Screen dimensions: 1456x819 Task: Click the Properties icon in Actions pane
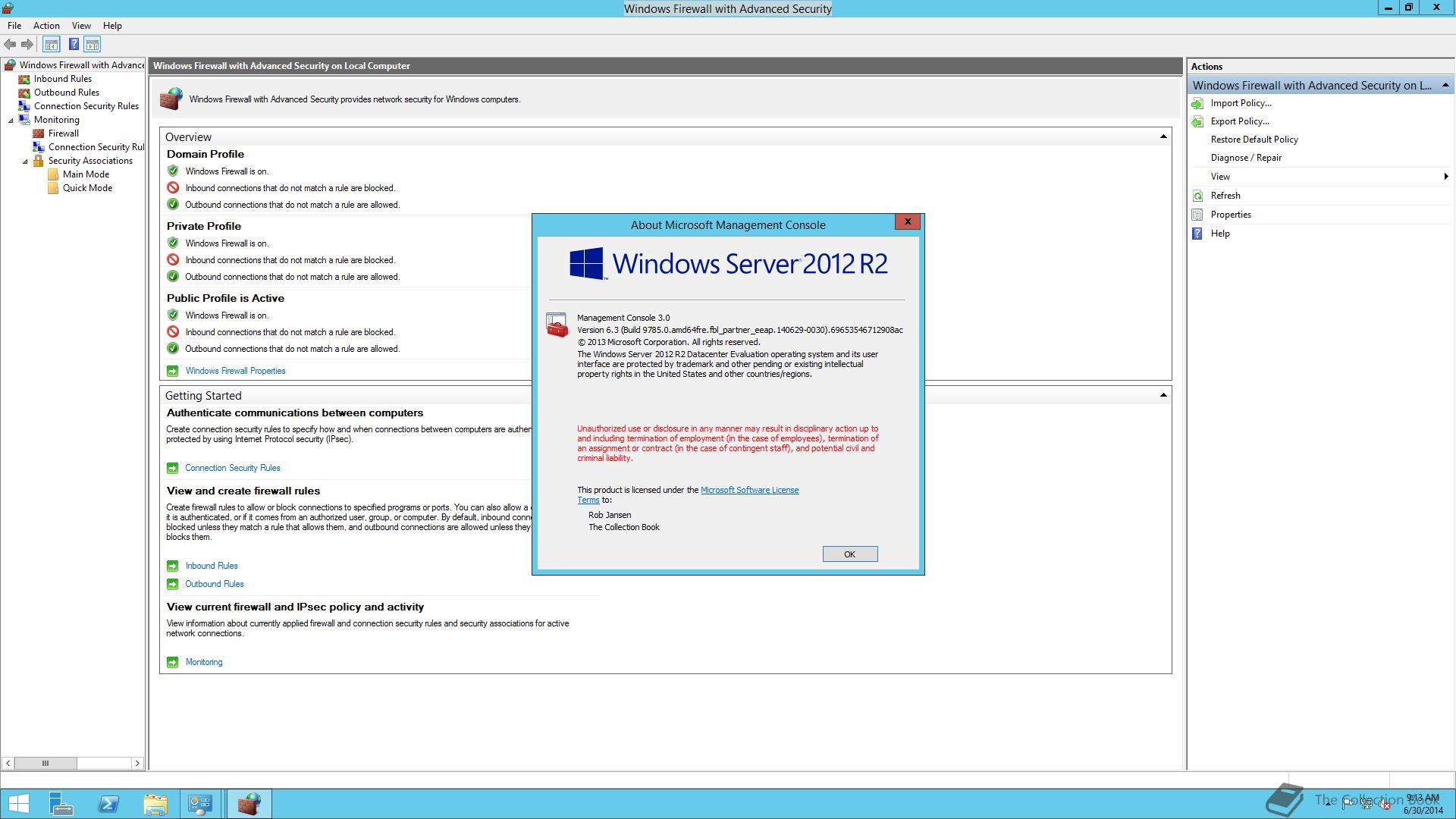pos(1197,215)
